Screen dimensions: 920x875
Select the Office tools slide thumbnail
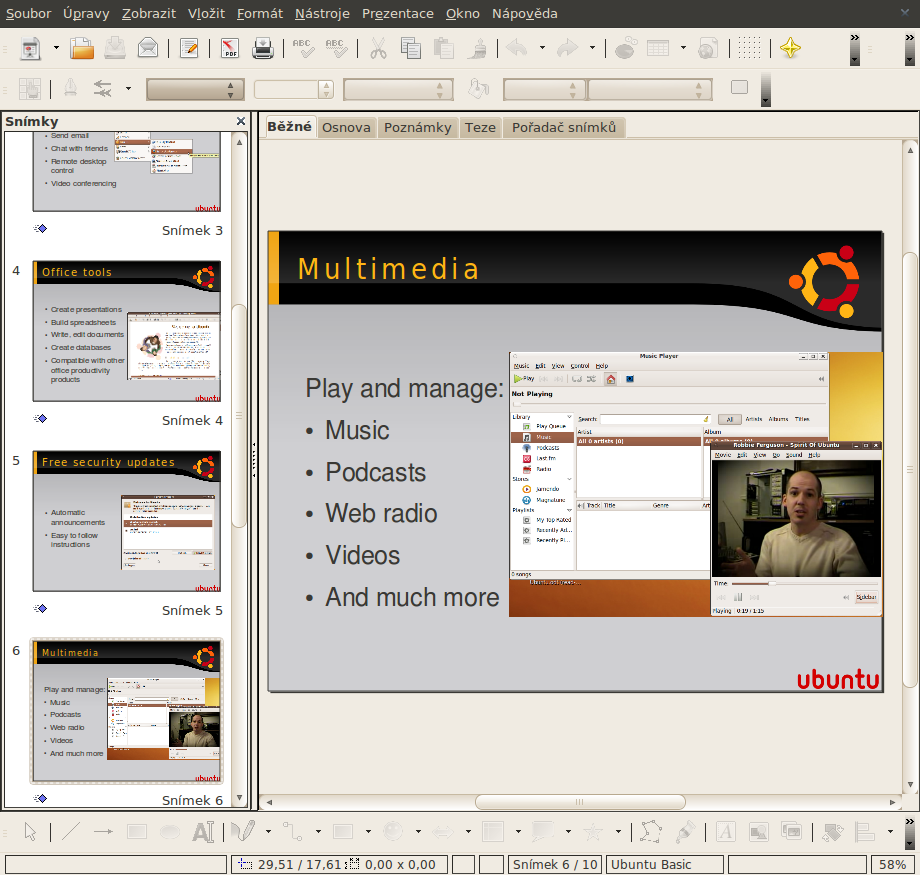tap(127, 331)
